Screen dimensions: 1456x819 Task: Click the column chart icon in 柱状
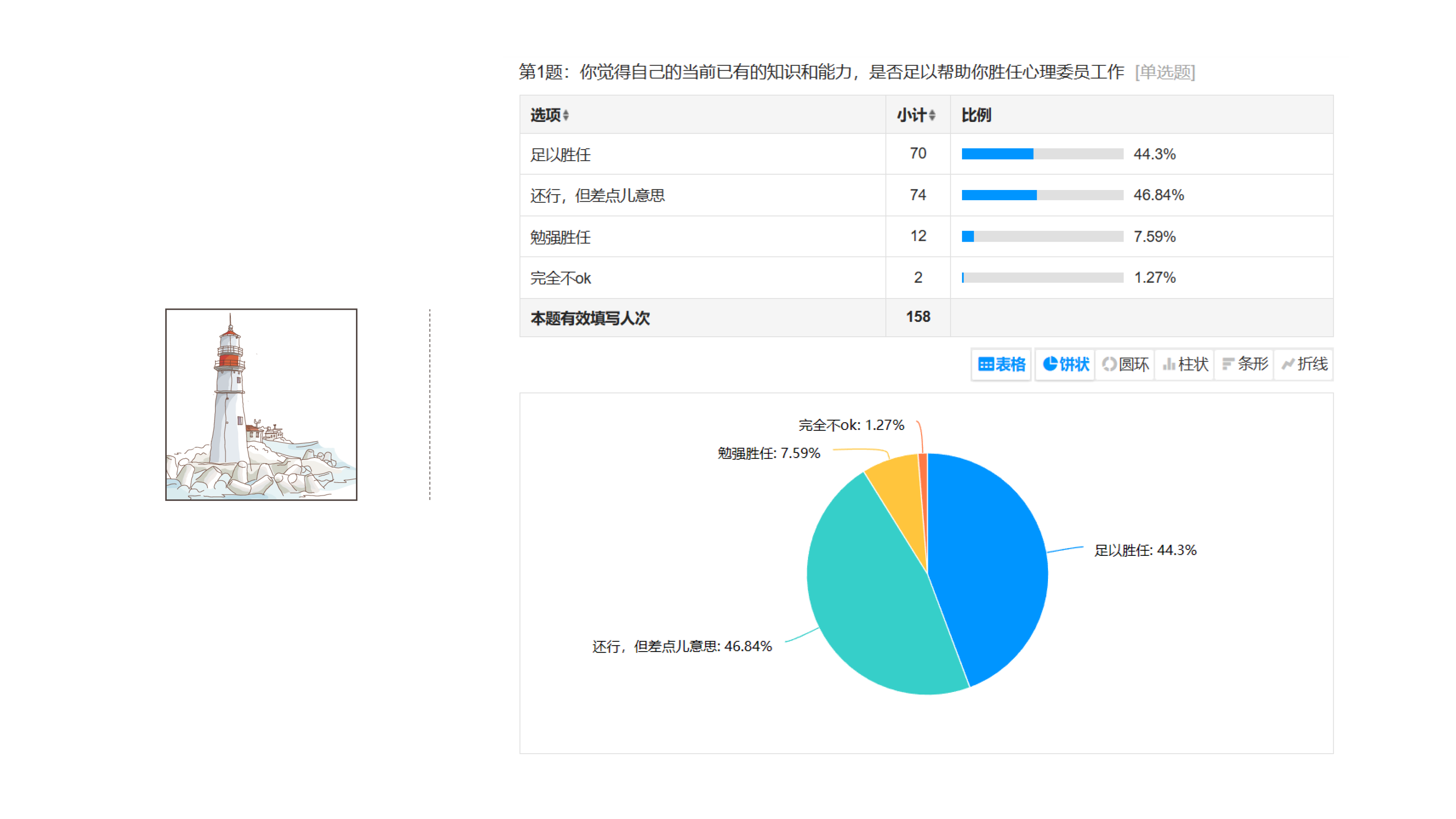pos(1168,365)
